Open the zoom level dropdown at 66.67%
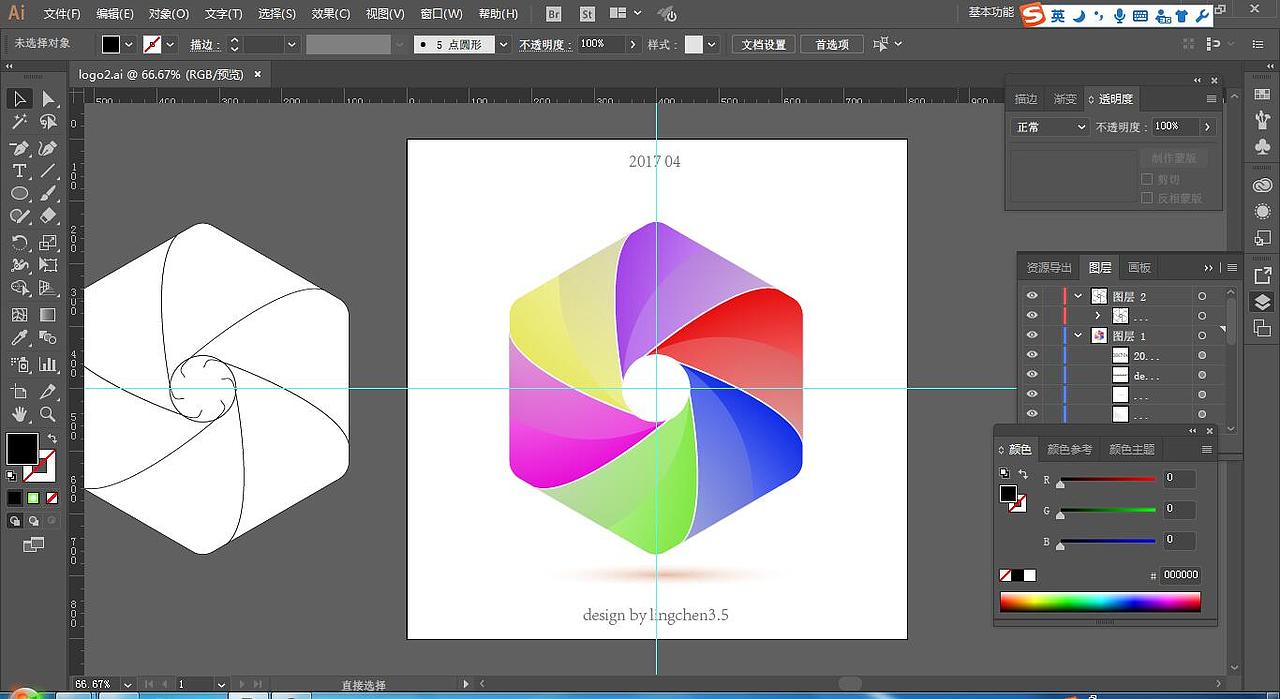The image size is (1280, 699). point(128,685)
